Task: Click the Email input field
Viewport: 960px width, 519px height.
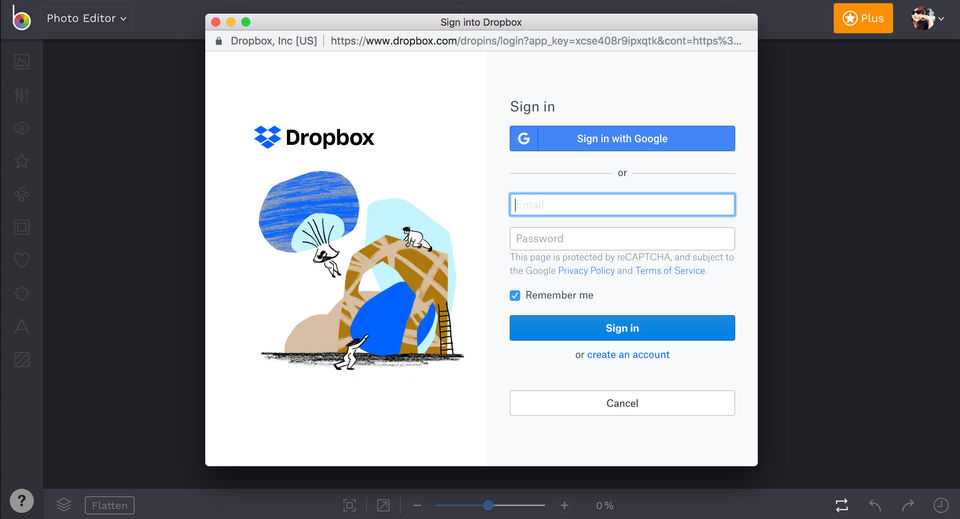Action: pos(622,204)
